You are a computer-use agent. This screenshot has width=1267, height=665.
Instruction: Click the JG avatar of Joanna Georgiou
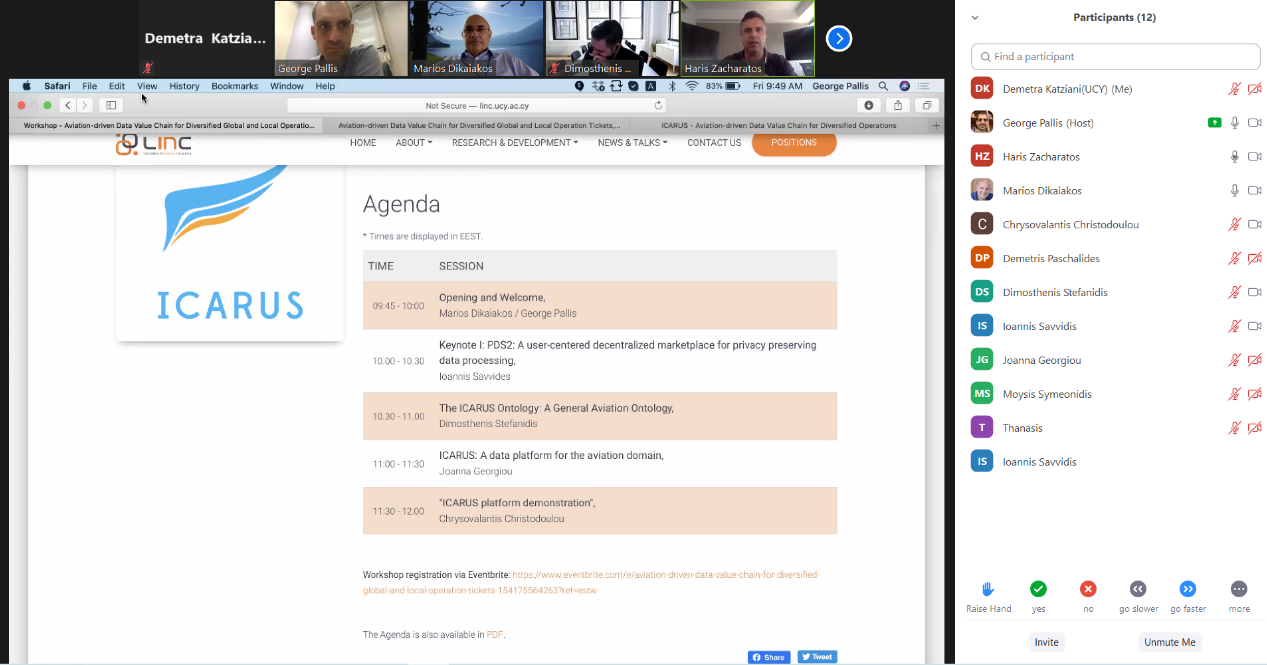982,360
